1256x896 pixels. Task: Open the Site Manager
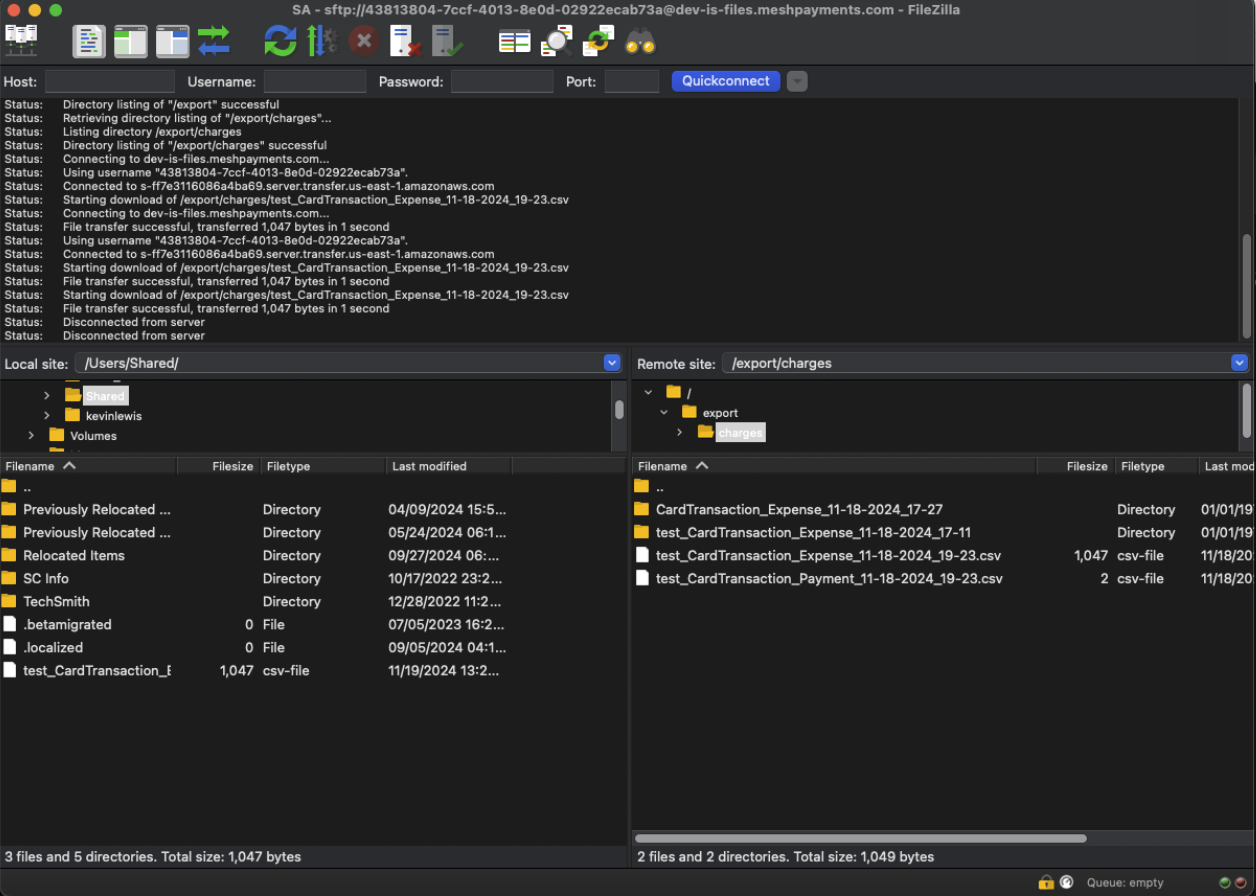(21, 41)
